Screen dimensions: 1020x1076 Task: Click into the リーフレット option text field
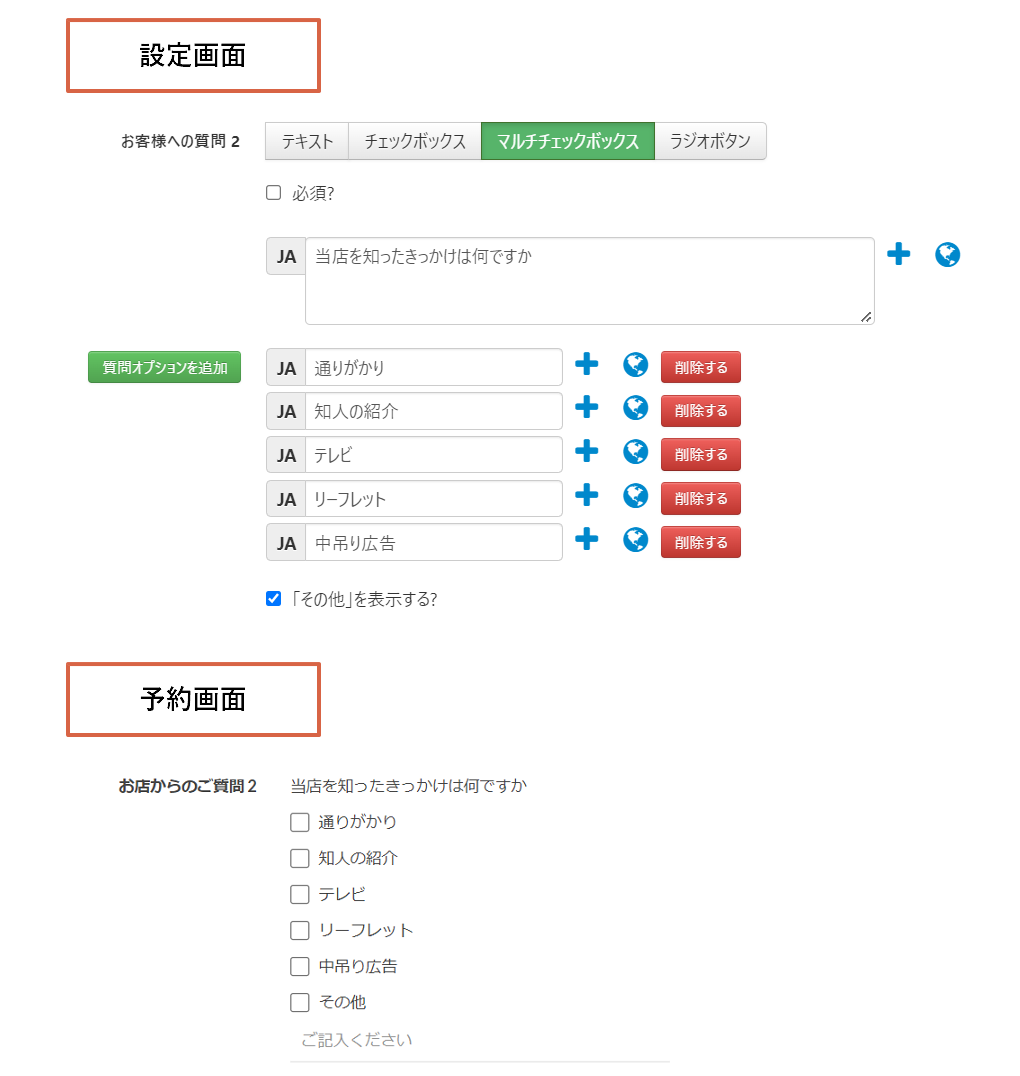pyautogui.click(x=434, y=498)
